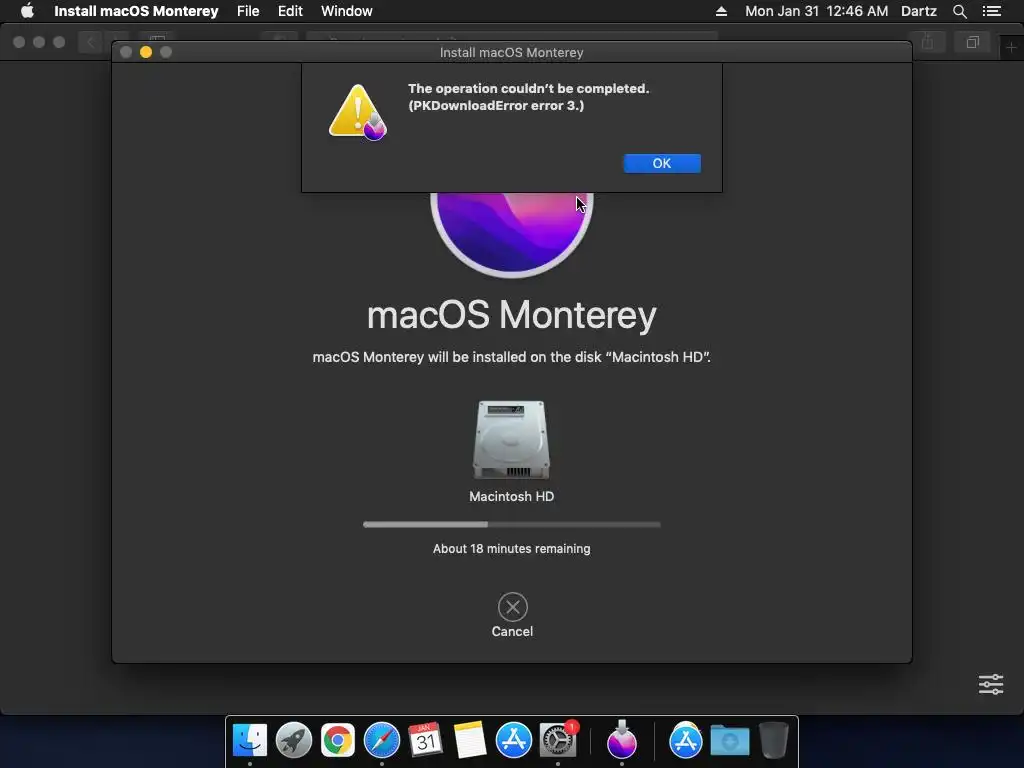Click the macOS installer icon in Dock

(x=622, y=739)
